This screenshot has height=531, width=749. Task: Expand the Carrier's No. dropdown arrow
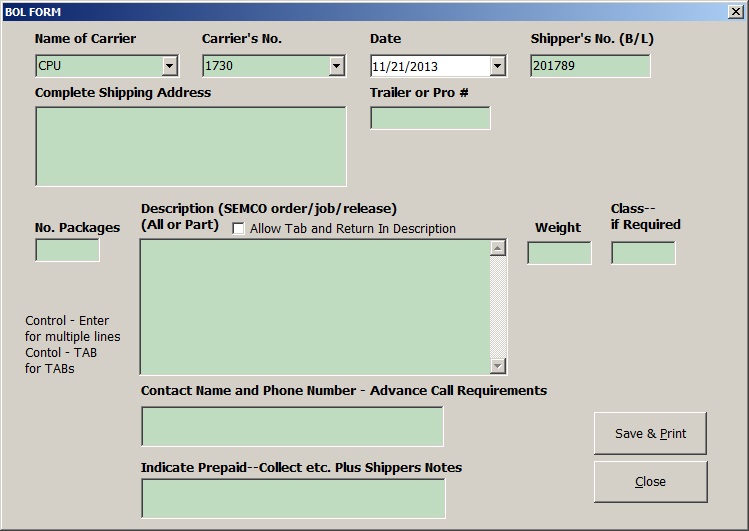[x=337, y=66]
